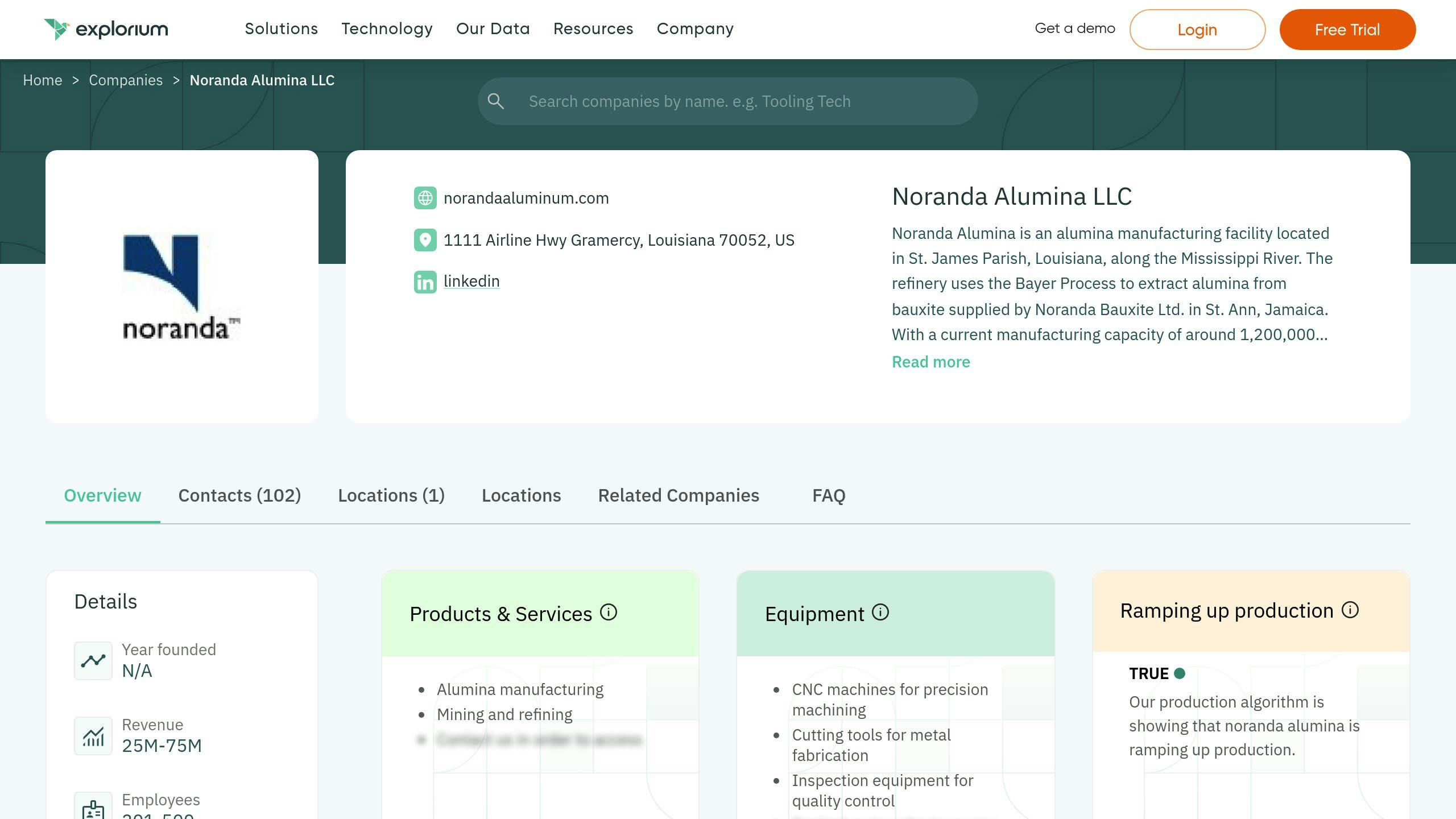1456x819 pixels.
Task: Click the Year founded N/A value
Action: coord(137,671)
